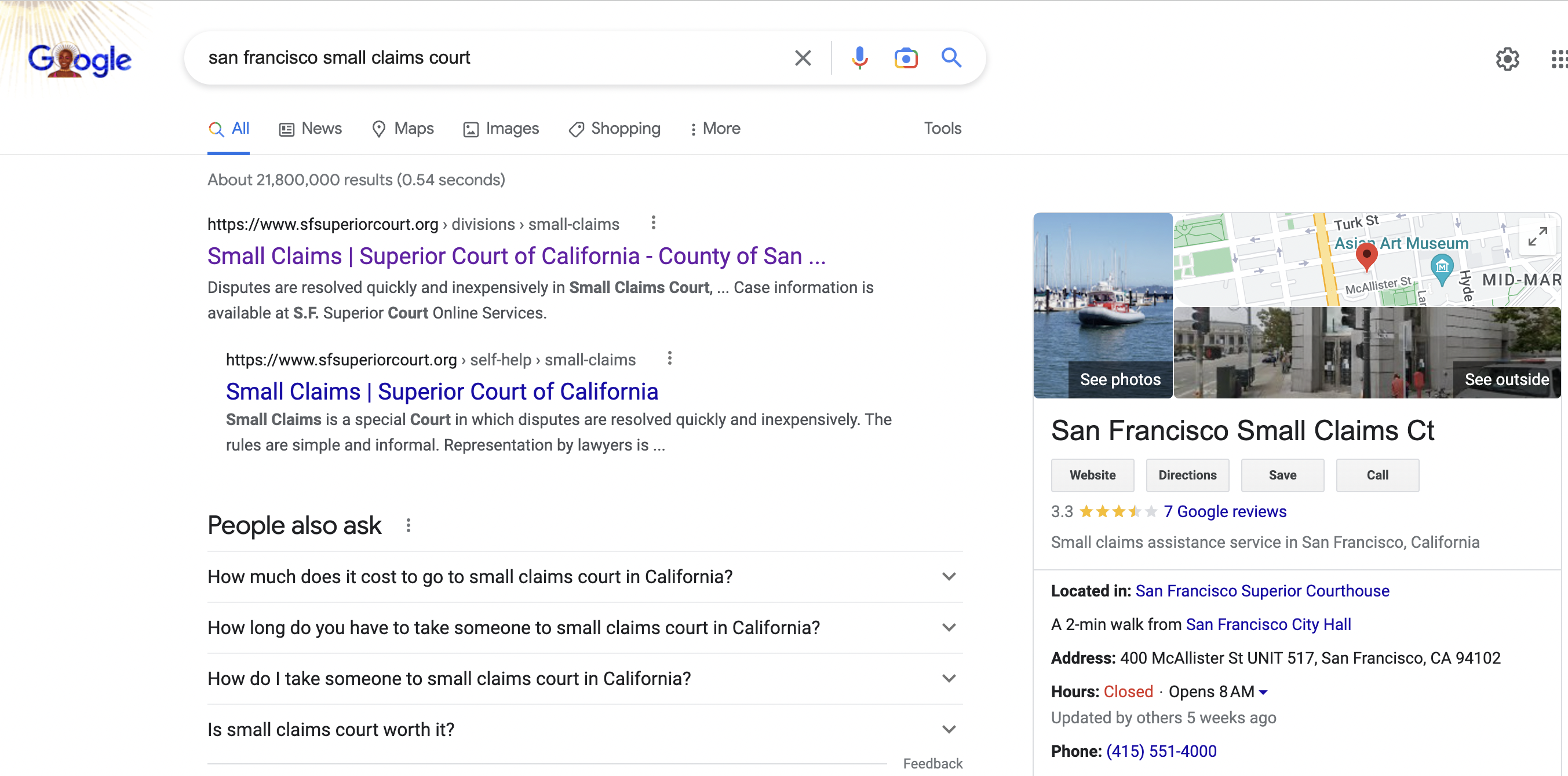Switch to the Maps tab
The image size is (1568, 776).
point(402,129)
